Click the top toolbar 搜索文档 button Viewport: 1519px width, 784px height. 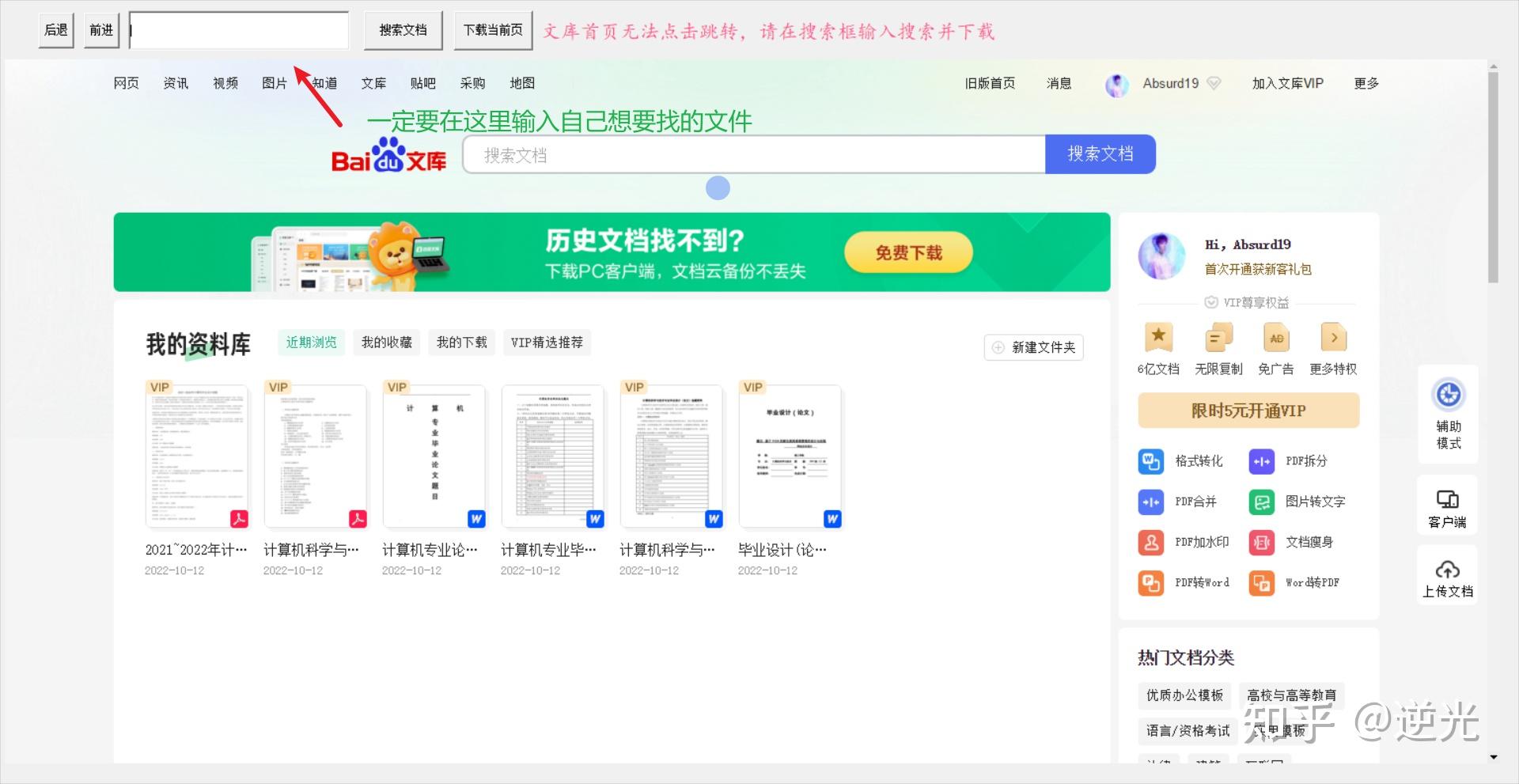click(403, 30)
